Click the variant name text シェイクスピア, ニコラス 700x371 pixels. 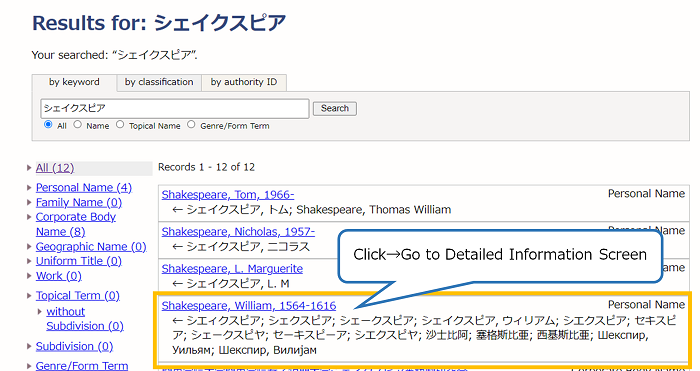point(248,247)
